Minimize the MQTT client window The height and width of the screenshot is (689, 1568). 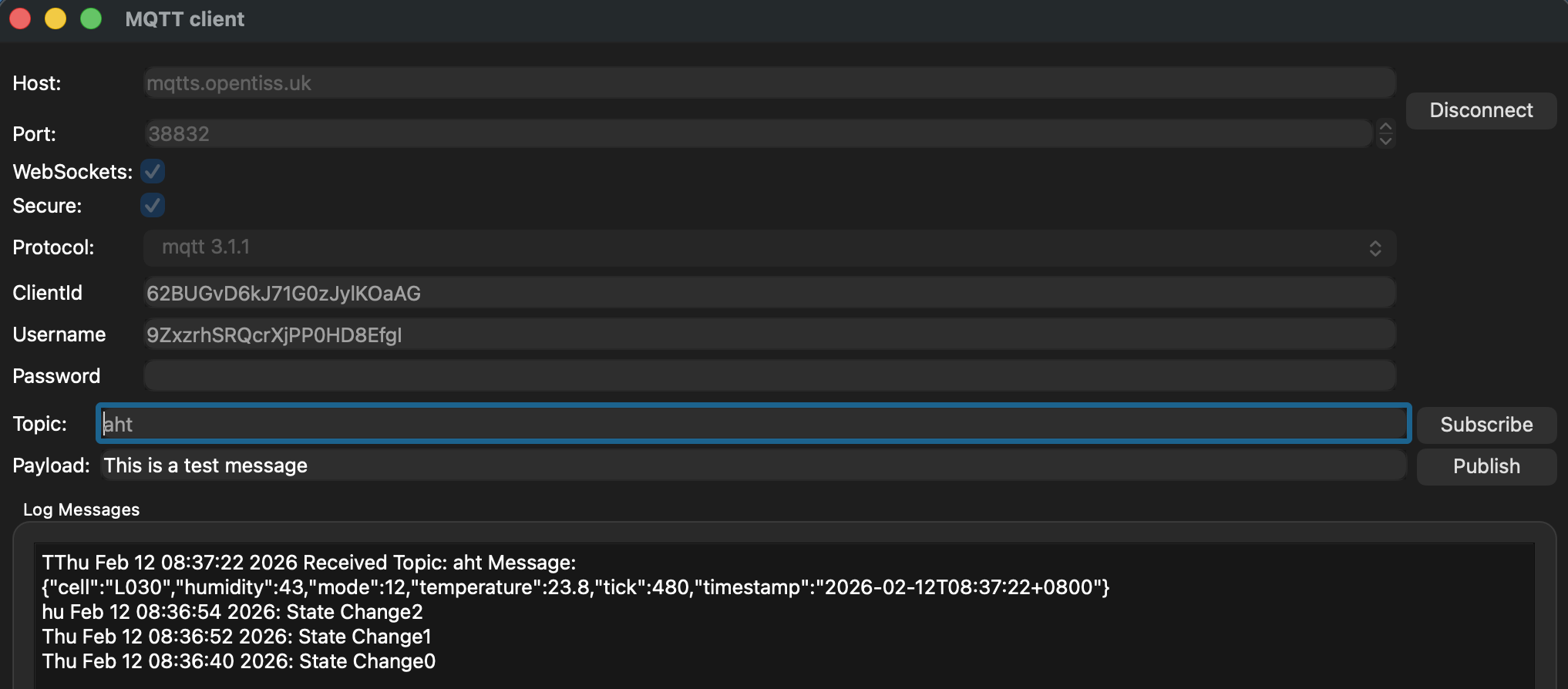click(56, 18)
